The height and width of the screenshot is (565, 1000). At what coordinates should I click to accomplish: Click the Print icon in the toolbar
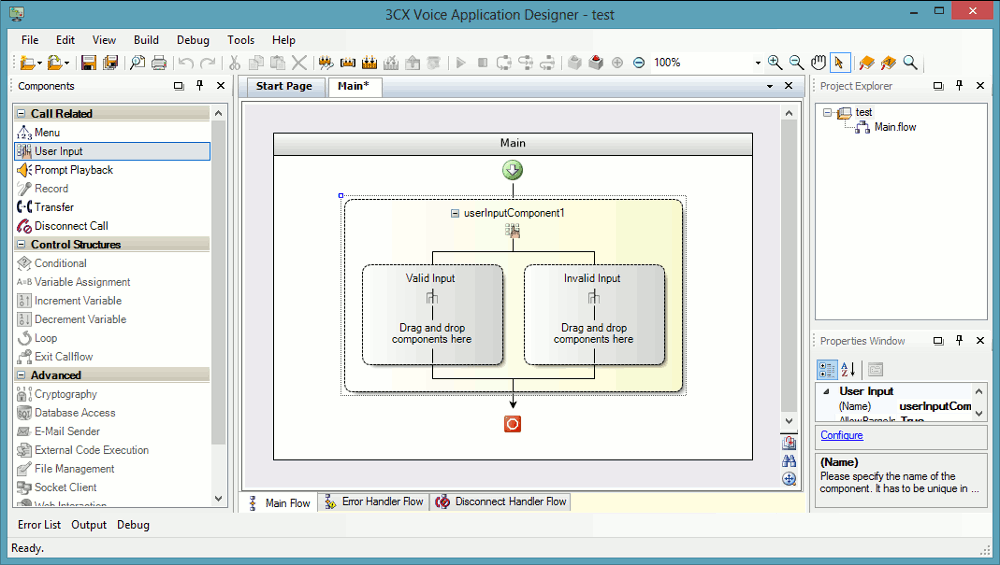point(159,63)
